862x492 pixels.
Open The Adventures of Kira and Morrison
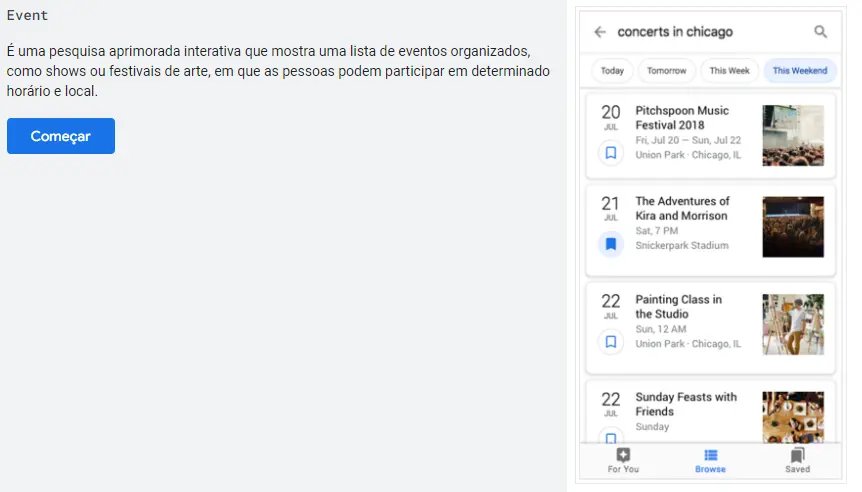pos(682,208)
